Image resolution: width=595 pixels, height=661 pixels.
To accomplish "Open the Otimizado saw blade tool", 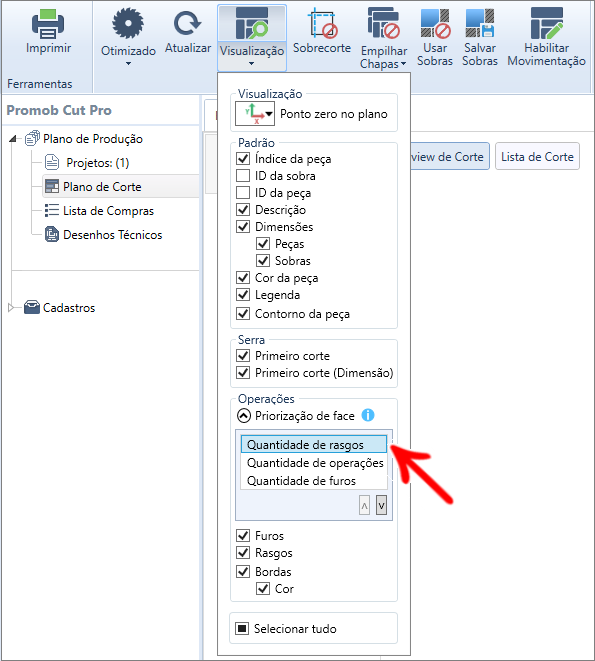I will click(128, 24).
